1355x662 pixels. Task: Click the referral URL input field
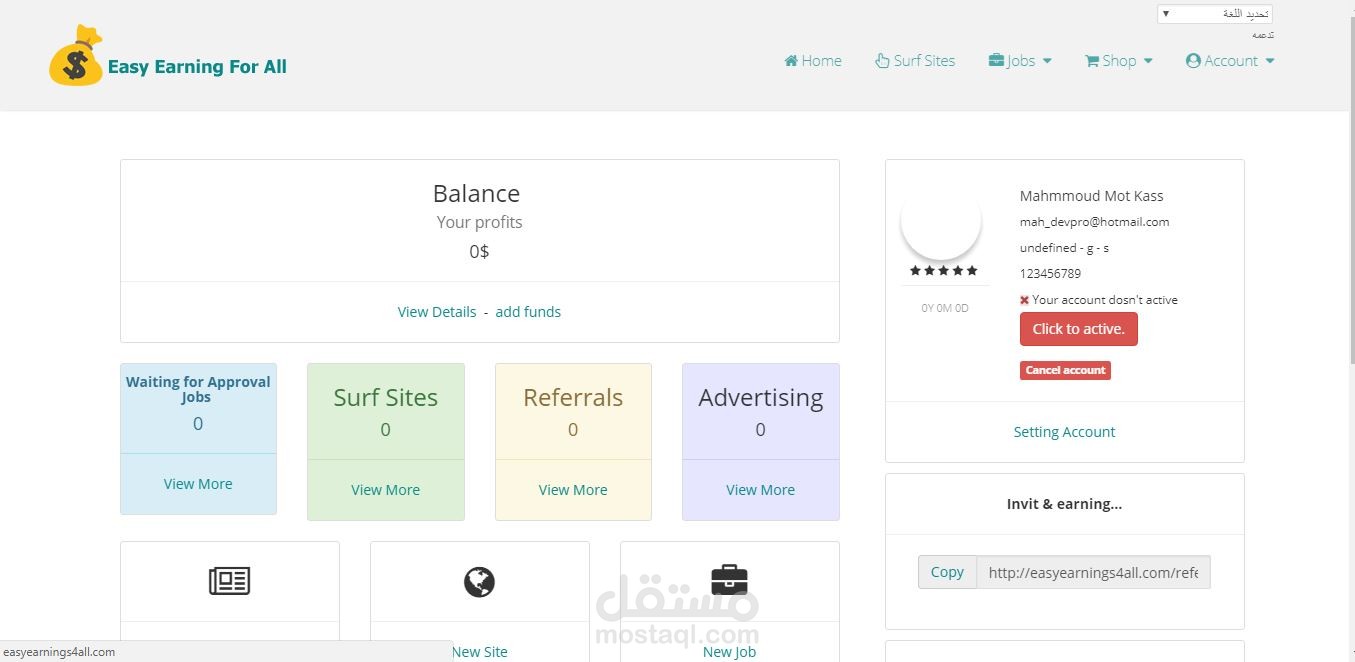pyautogui.click(x=1093, y=572)
